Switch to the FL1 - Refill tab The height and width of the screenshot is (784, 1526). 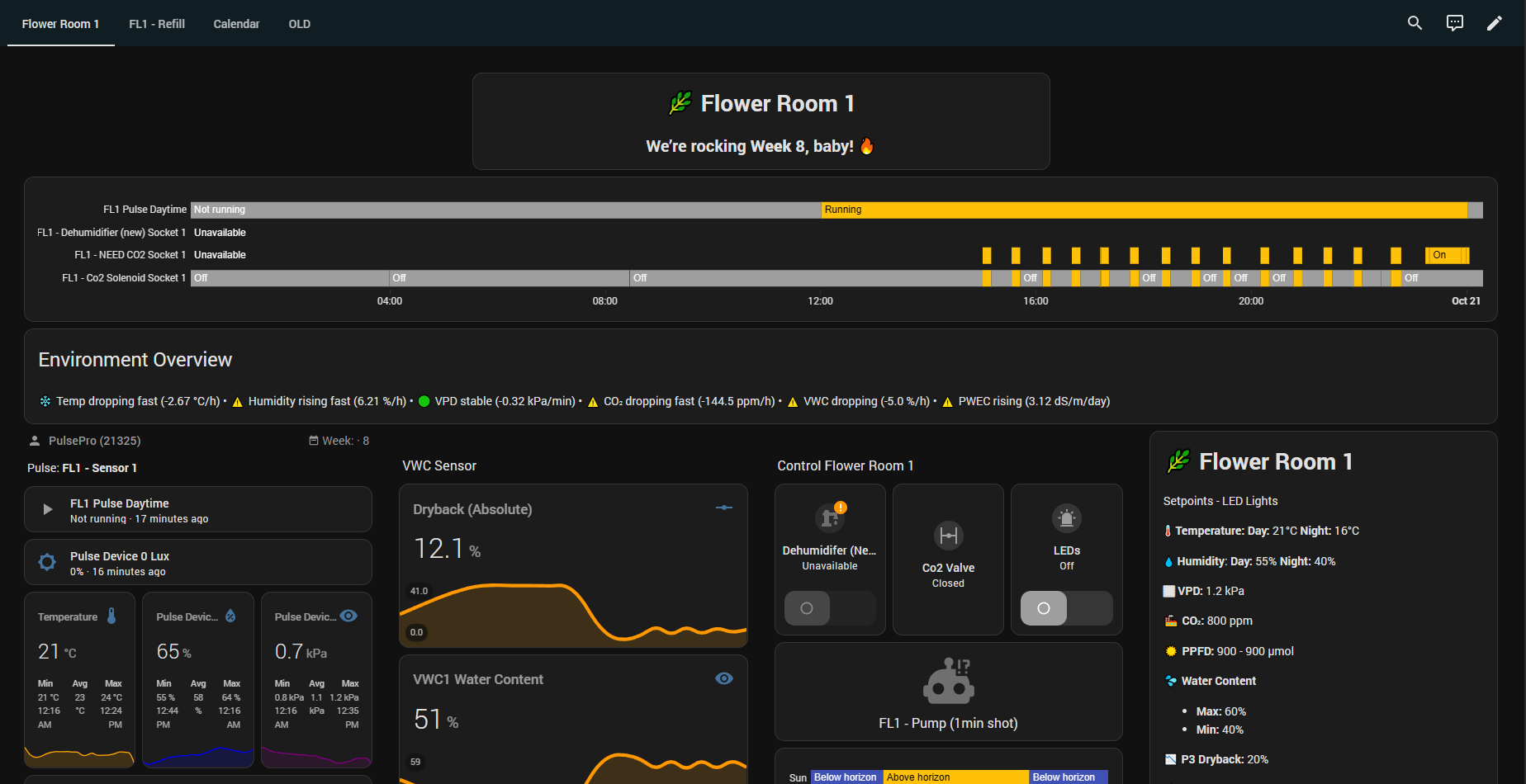157,24
